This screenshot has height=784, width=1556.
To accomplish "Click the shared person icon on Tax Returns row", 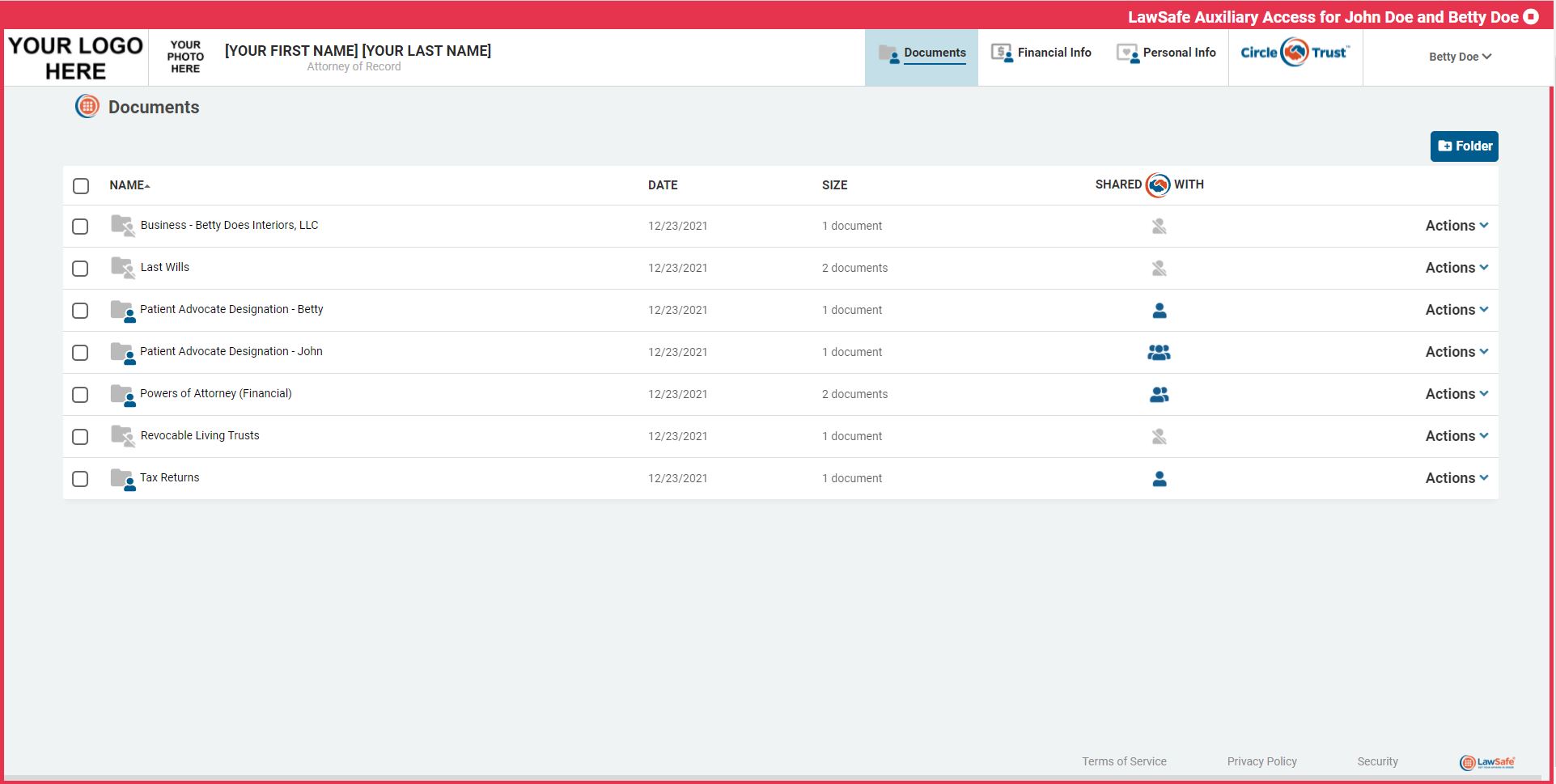I will [1159, 478].
